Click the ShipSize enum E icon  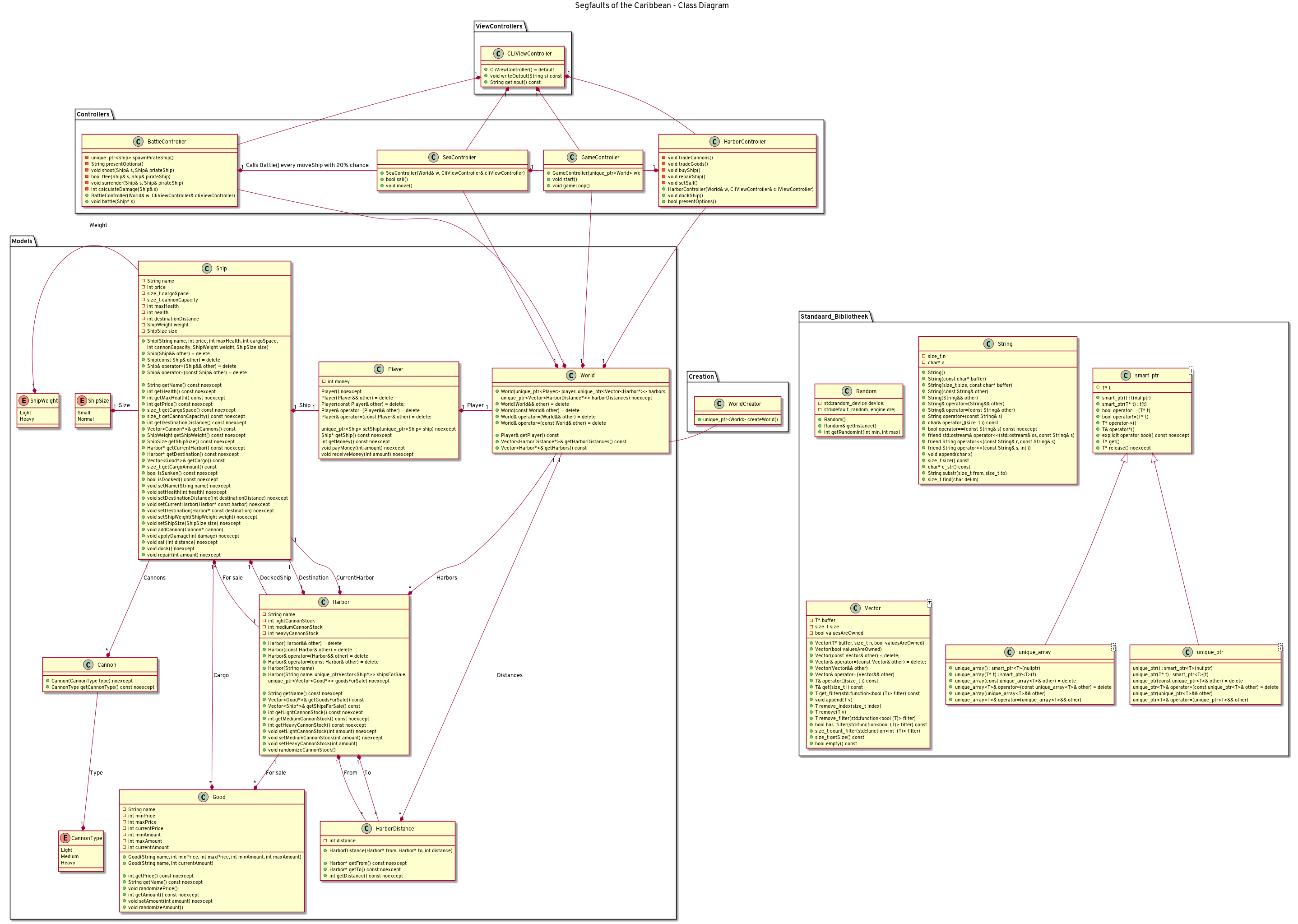[x=81, y=400]
